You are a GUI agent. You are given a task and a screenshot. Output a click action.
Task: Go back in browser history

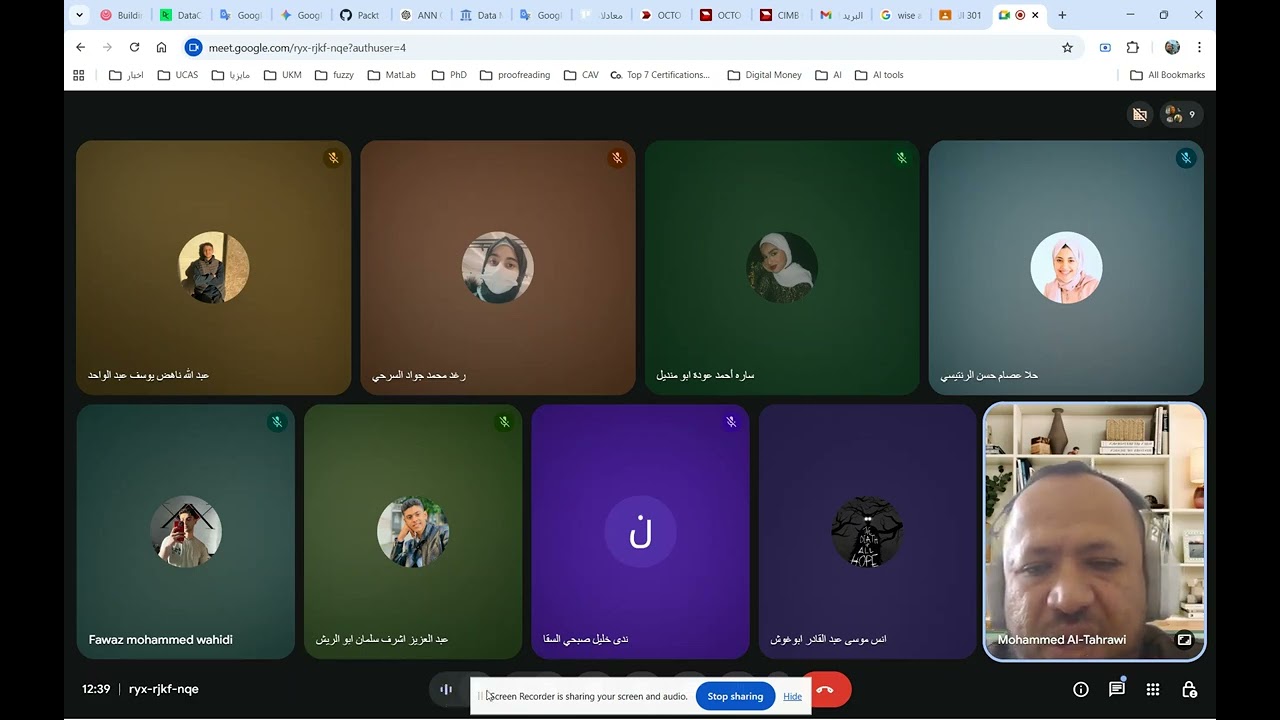[81, 47]
